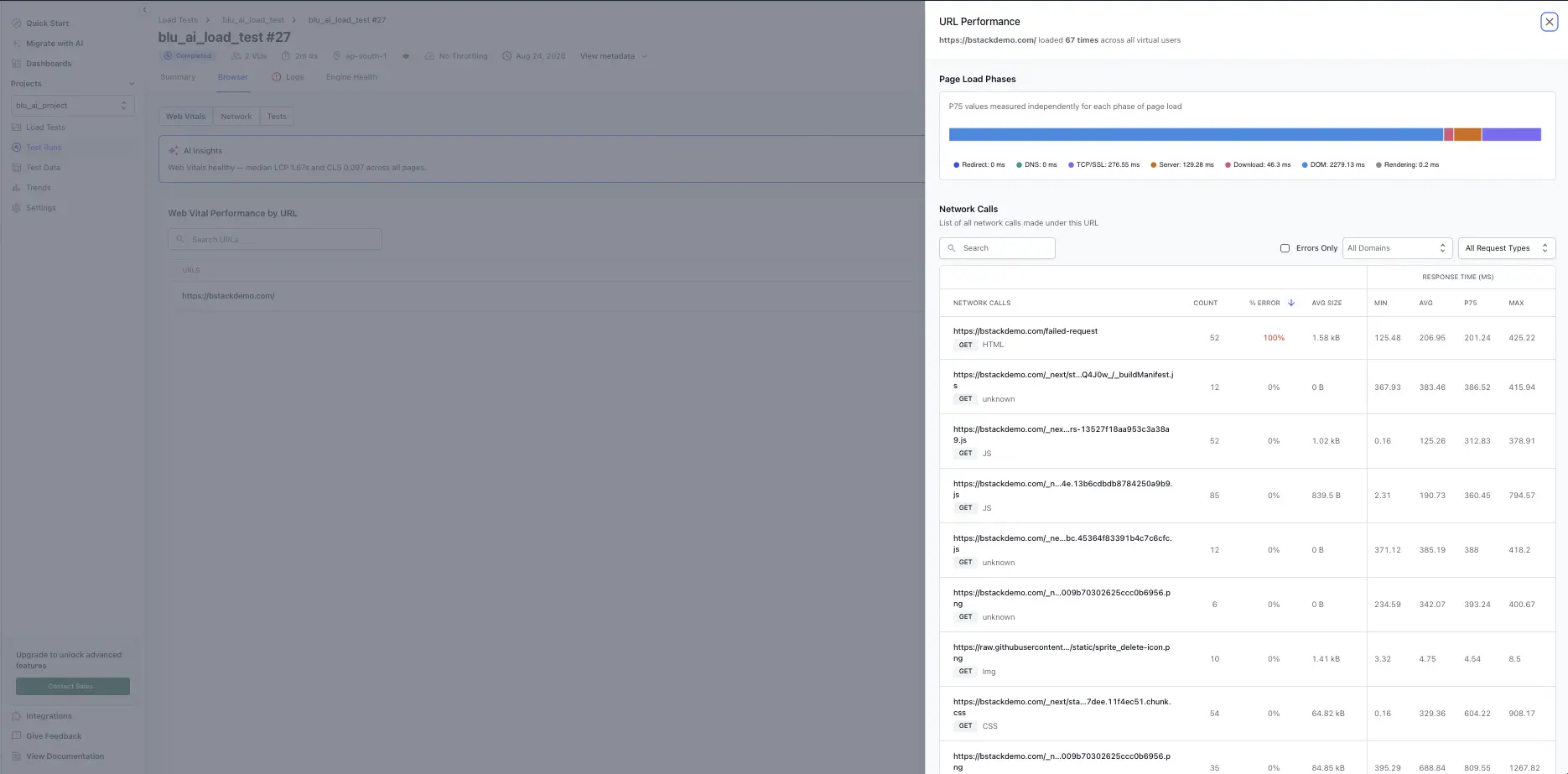Switch to the Logs tab
The height and width of the screenshot is (774, 1568).
pyautogui.click(x=288, y=77)
